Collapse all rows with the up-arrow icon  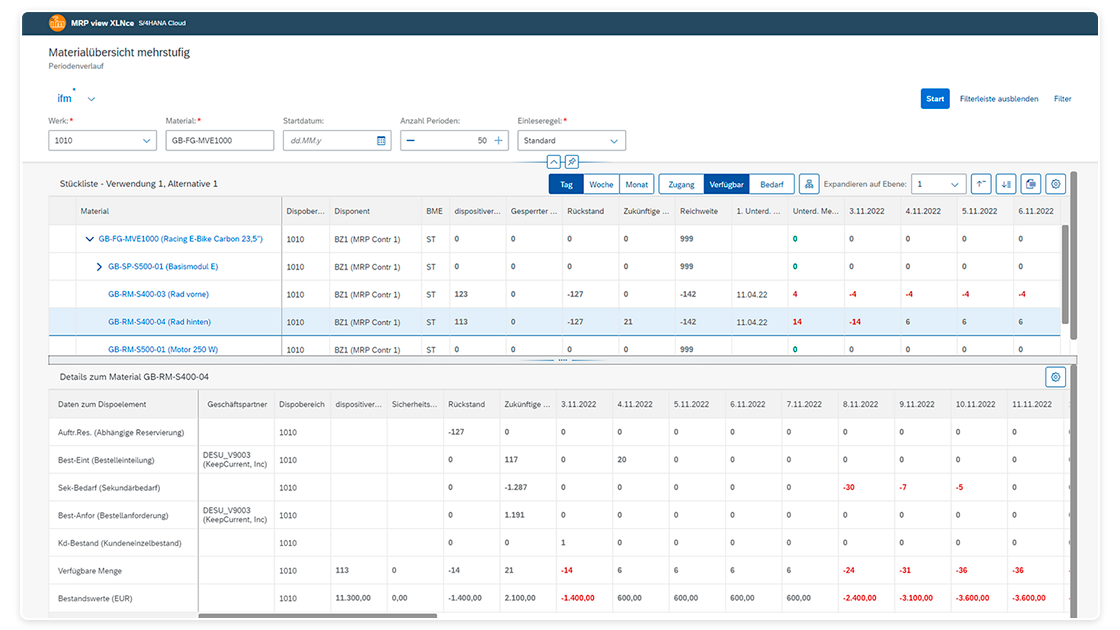981,184
